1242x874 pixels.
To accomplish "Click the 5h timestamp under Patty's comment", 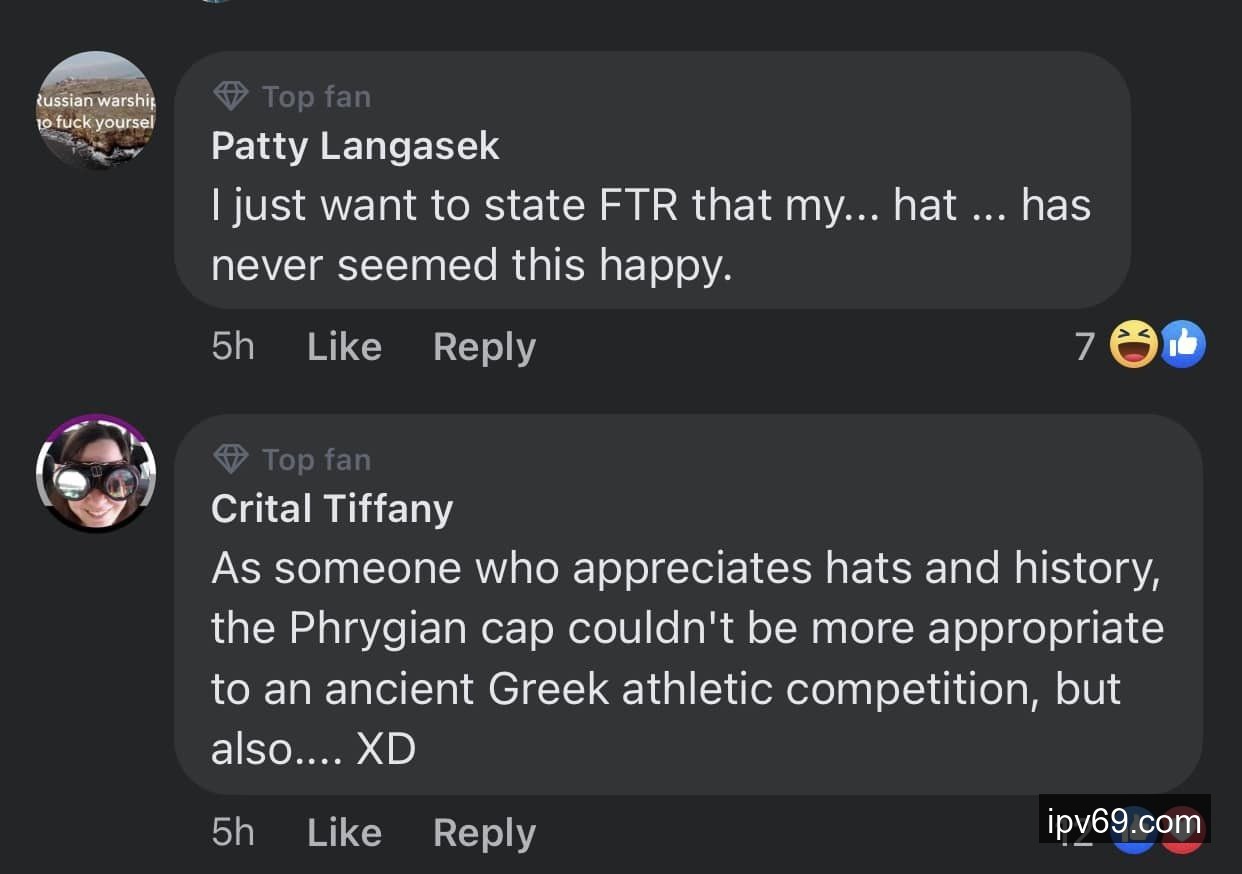I will pos(233,347).
